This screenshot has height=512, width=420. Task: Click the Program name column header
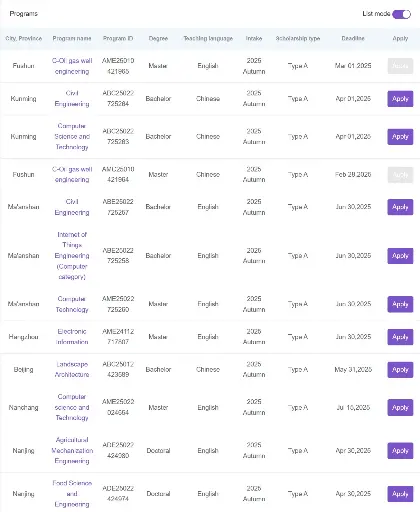(x=72, y=39)
